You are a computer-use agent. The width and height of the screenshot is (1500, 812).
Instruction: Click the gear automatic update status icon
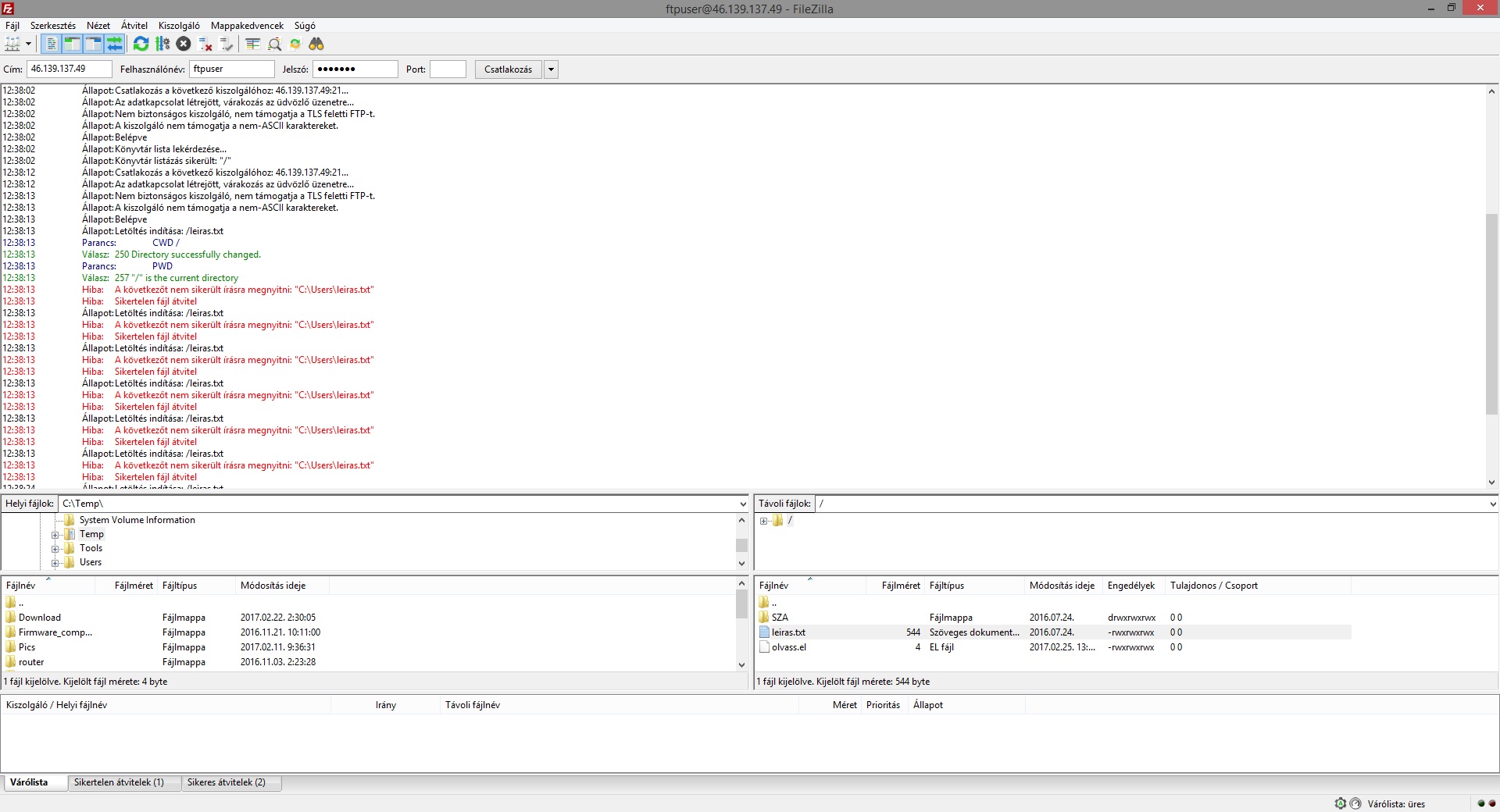click(x=1341, y=803)
